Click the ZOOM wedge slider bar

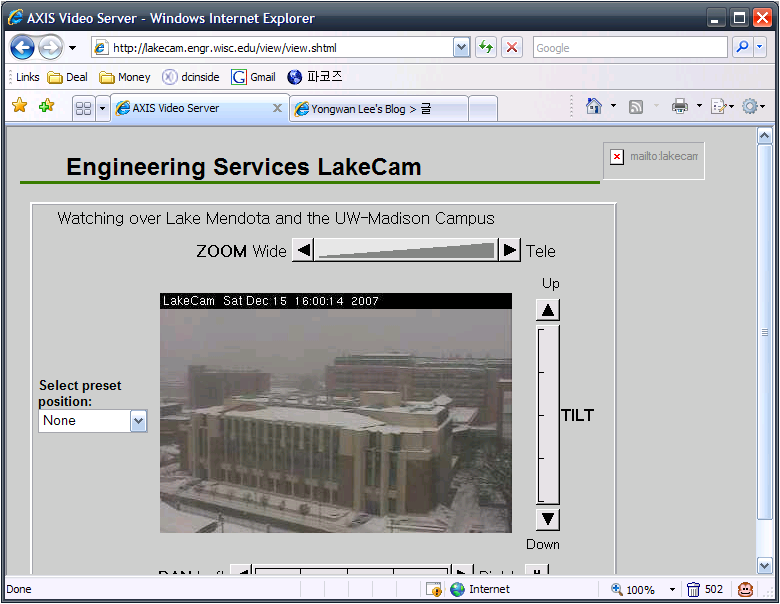[x=406, y=250]
